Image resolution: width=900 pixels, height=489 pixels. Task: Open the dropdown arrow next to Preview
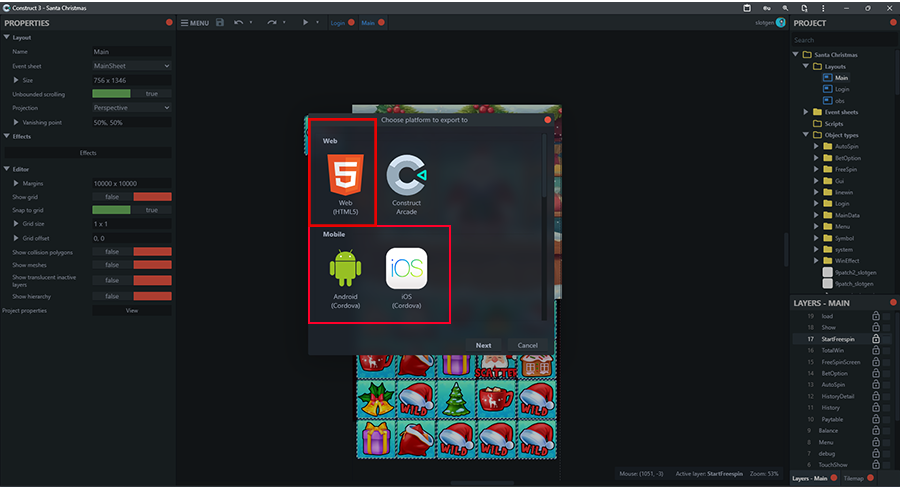(x=317, y=22)
